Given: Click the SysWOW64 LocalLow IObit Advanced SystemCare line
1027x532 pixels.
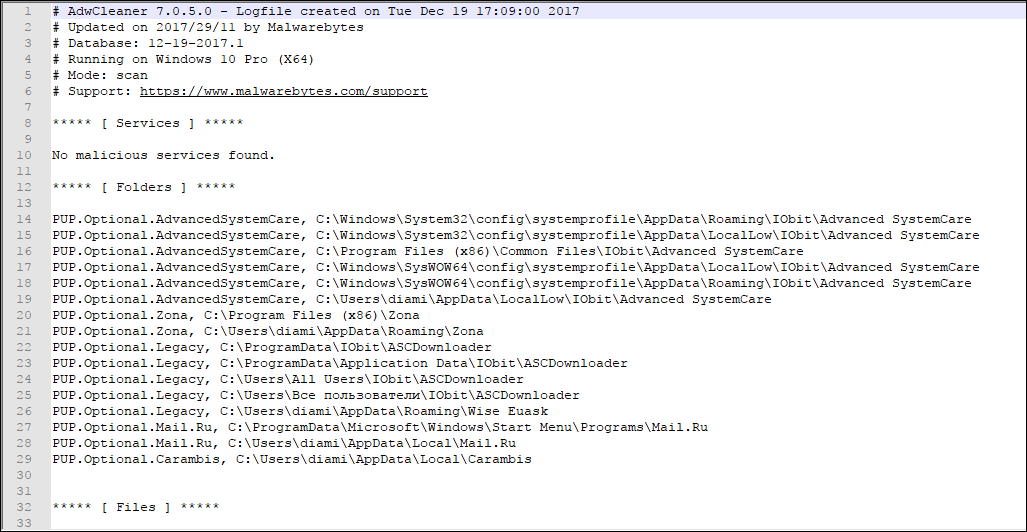Looking at the screenshot, I should coord(516,267).
